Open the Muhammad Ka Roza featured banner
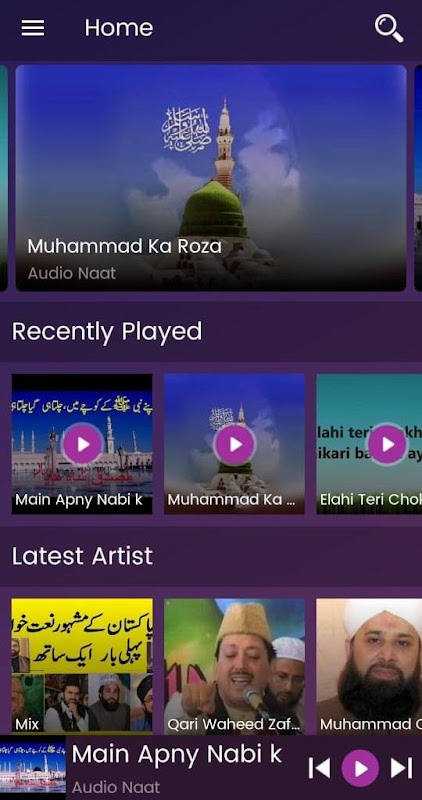The image size is (422, 800). [211, 178]
